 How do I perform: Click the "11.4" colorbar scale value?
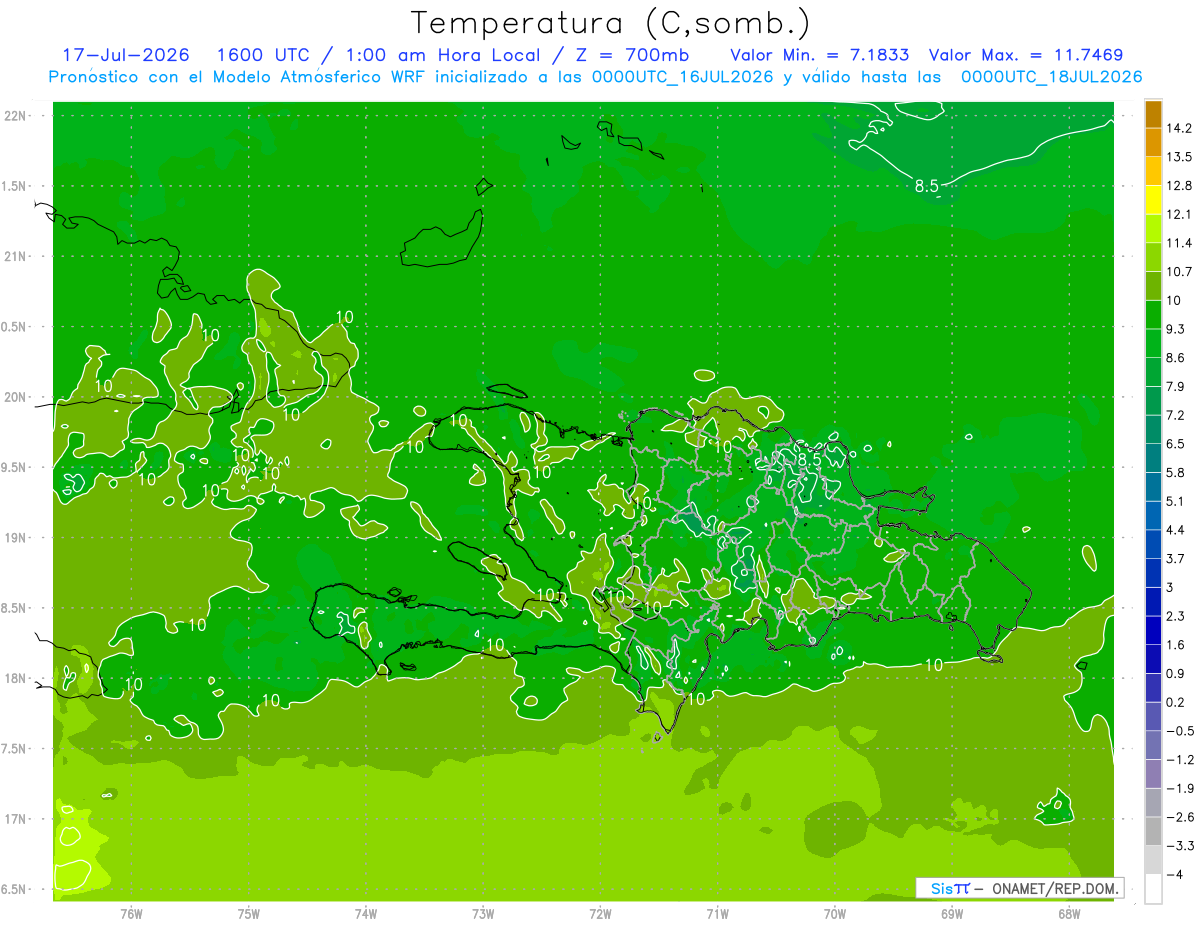1179,243
